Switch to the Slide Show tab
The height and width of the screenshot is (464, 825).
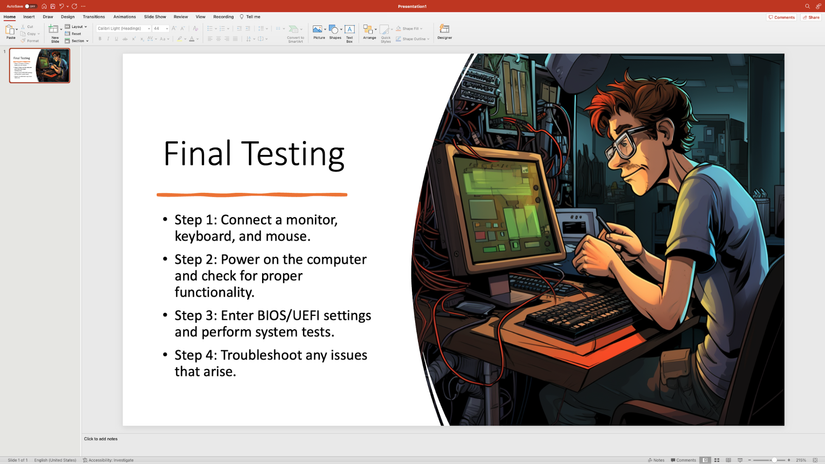[155, 17]
